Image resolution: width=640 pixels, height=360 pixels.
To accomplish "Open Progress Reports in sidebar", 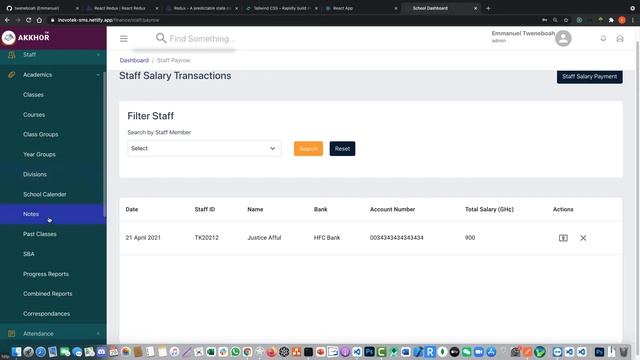I will [46, 274].
